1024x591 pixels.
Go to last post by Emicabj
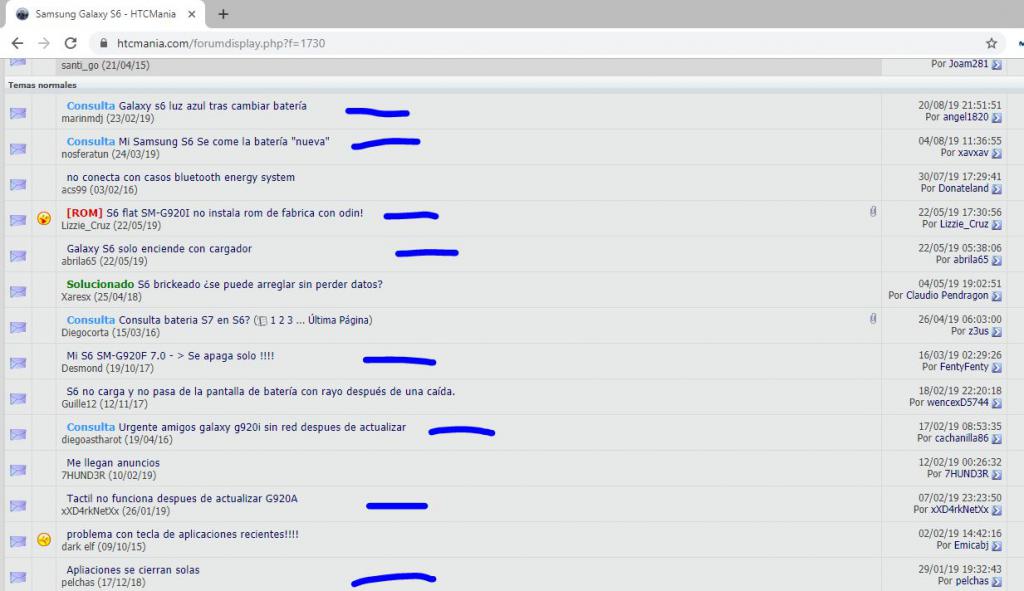point(996,546)
